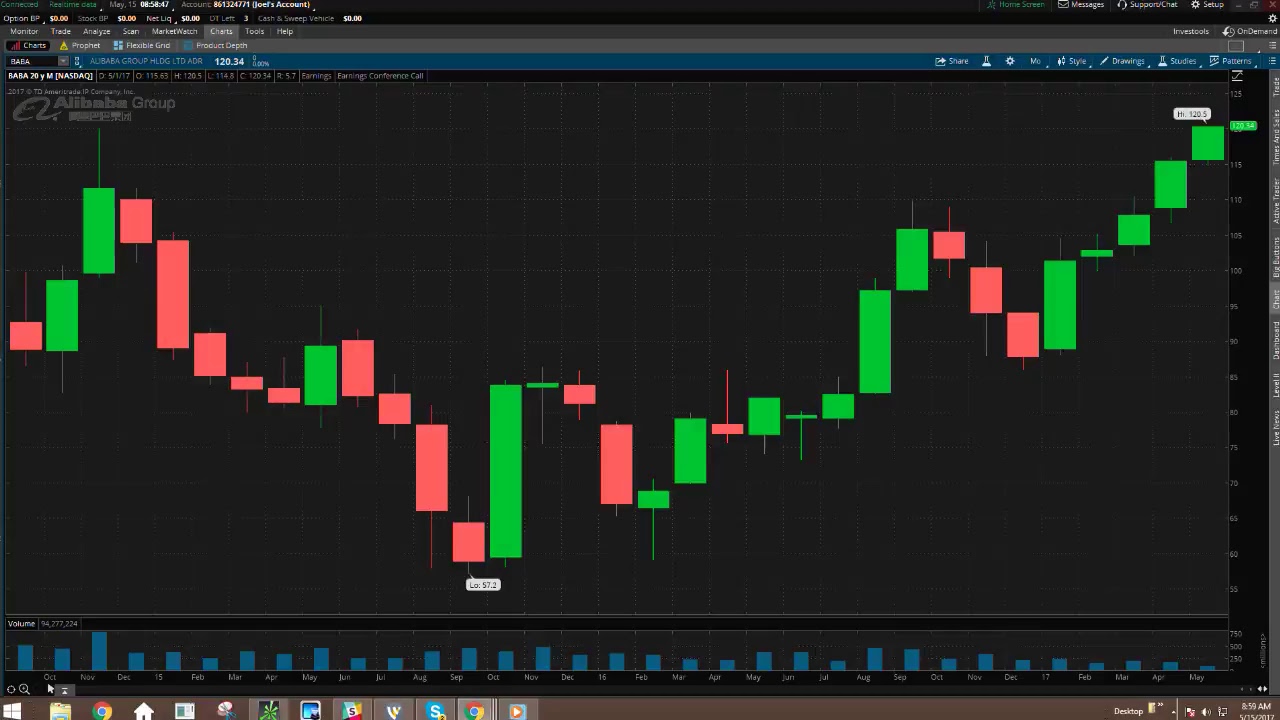The width and height of the screenshot is (1280, 720).
Task: Open File Explorer from the taskbar
Action: click(60, 711)
